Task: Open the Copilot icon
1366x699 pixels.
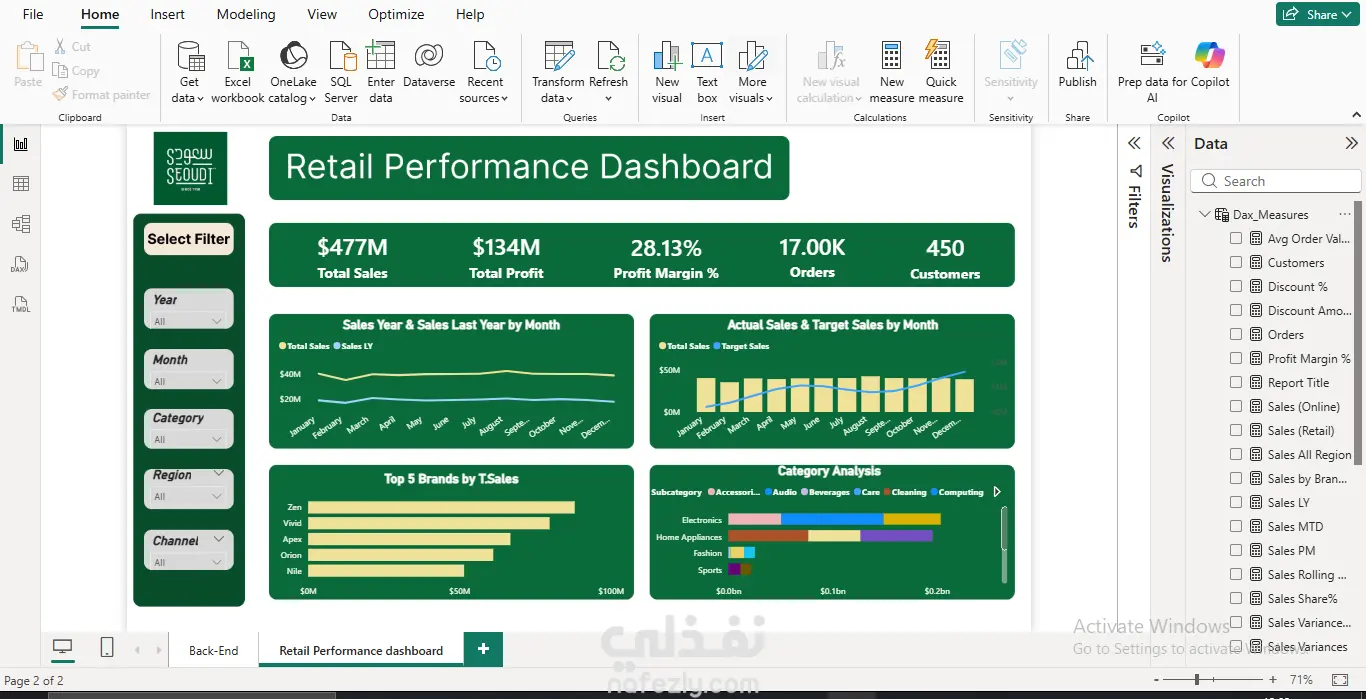Action: 1209,55
